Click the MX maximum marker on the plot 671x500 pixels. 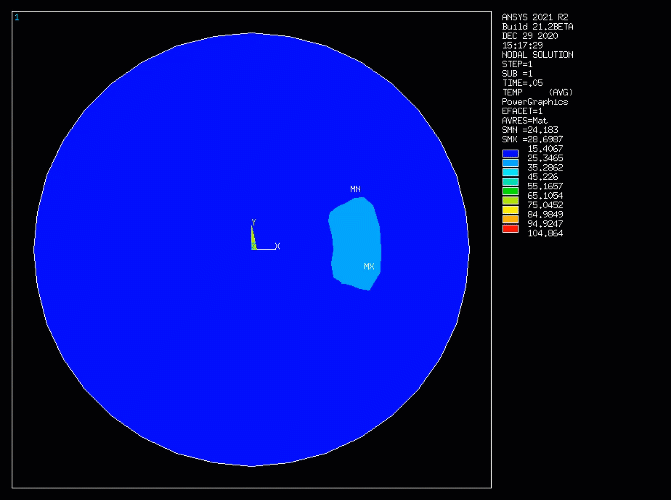tap(369, 266)
